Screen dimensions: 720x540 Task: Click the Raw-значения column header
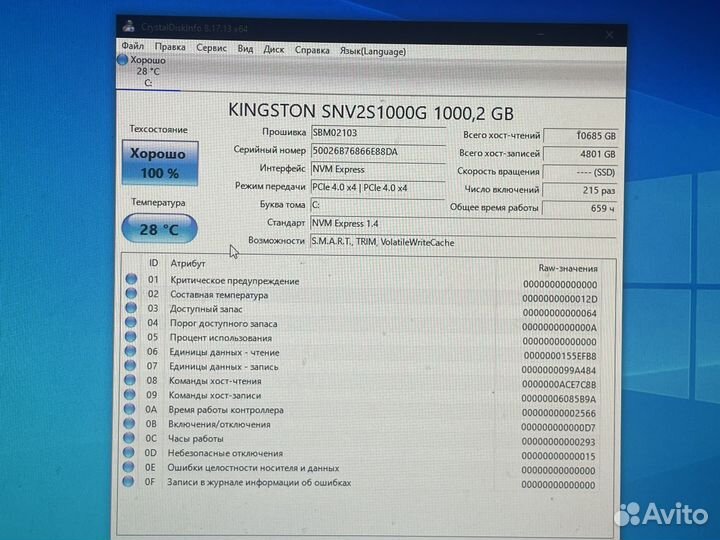568,268
